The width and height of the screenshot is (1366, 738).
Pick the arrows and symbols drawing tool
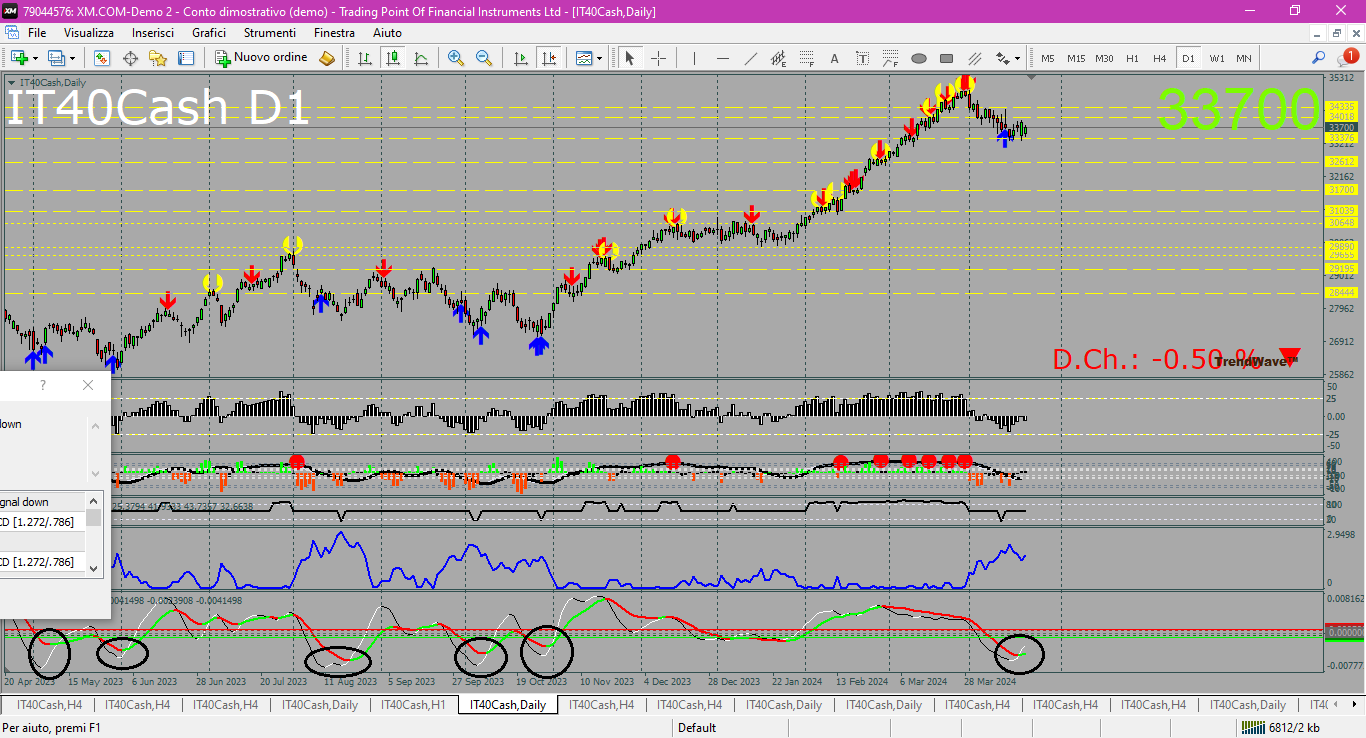click(1002, 58)
